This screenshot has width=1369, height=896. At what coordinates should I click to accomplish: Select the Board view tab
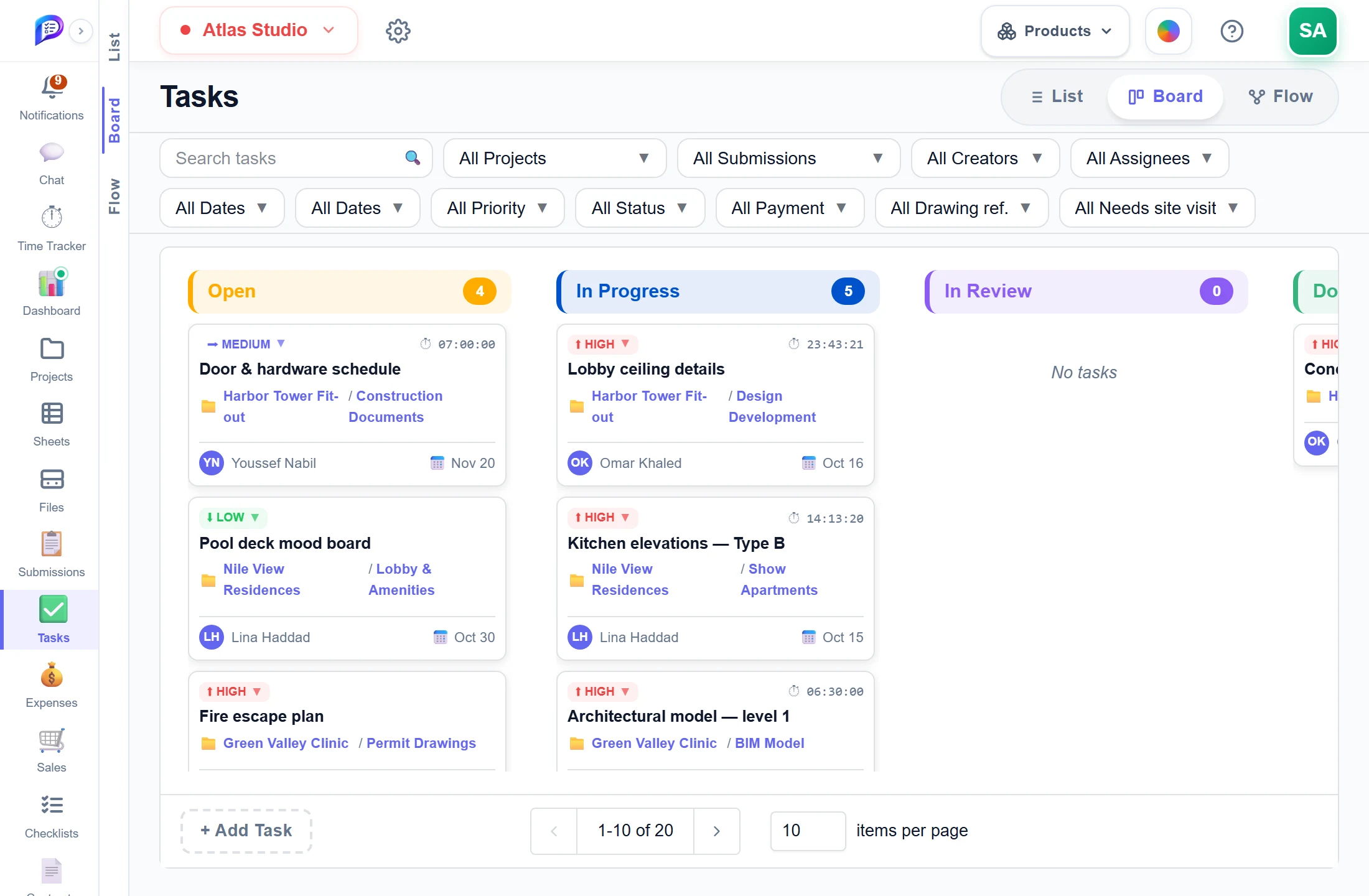(1166, 96)
